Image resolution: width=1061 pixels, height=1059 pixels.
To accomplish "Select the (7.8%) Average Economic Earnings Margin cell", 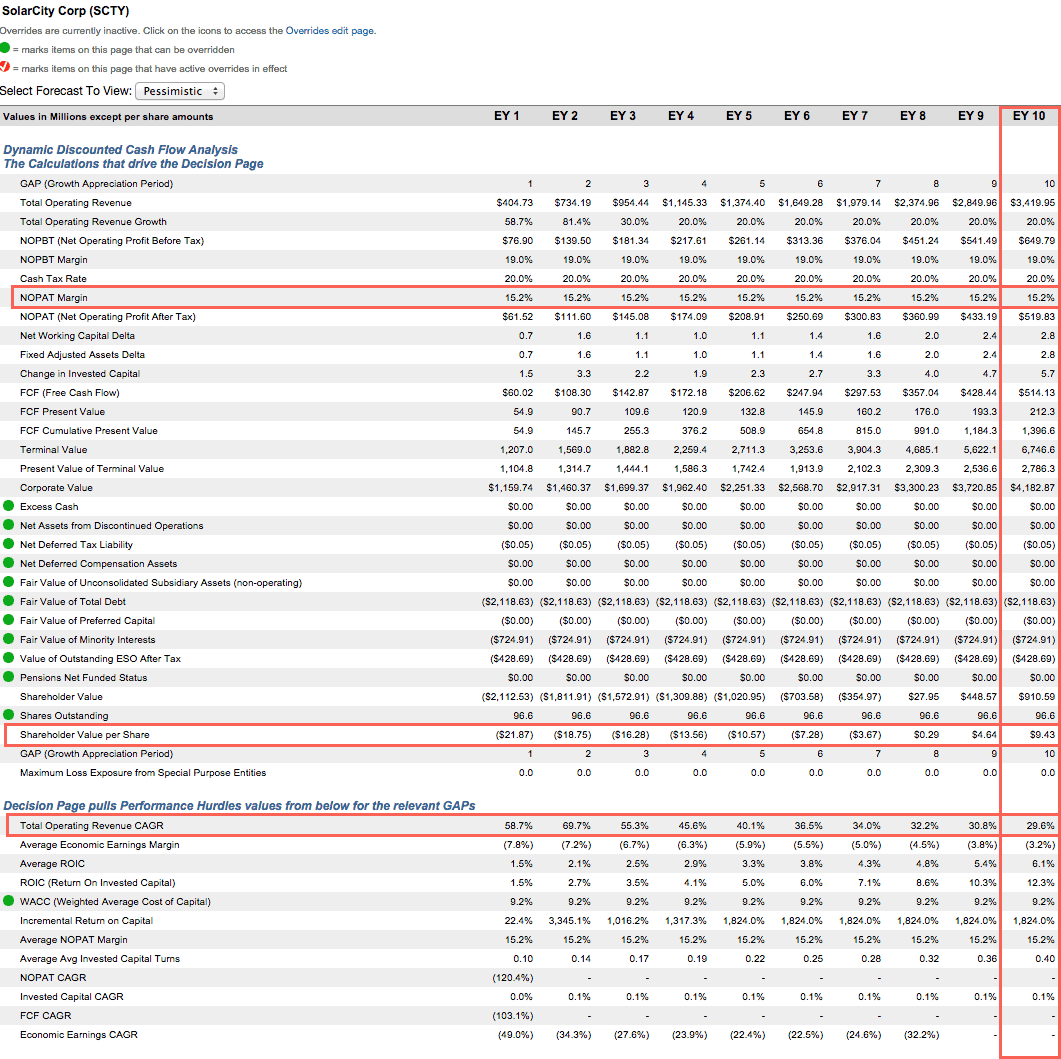I will click(x=516, y=844).
